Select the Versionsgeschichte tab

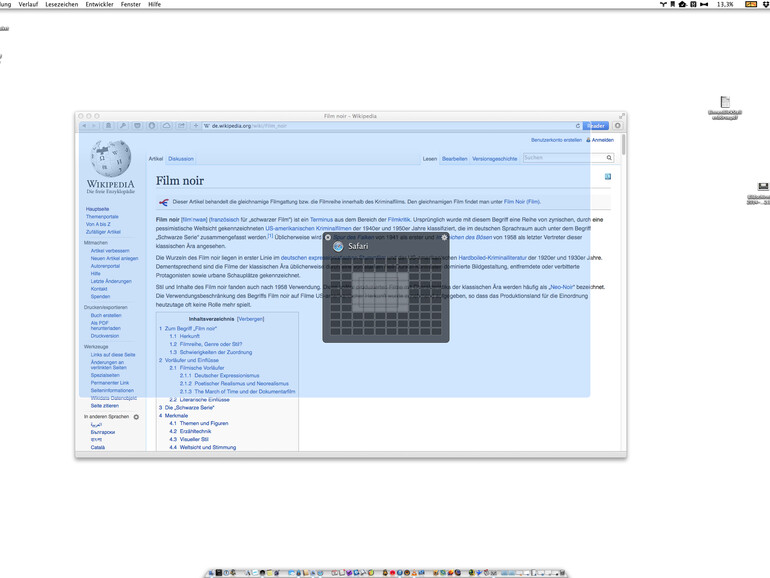494,159
